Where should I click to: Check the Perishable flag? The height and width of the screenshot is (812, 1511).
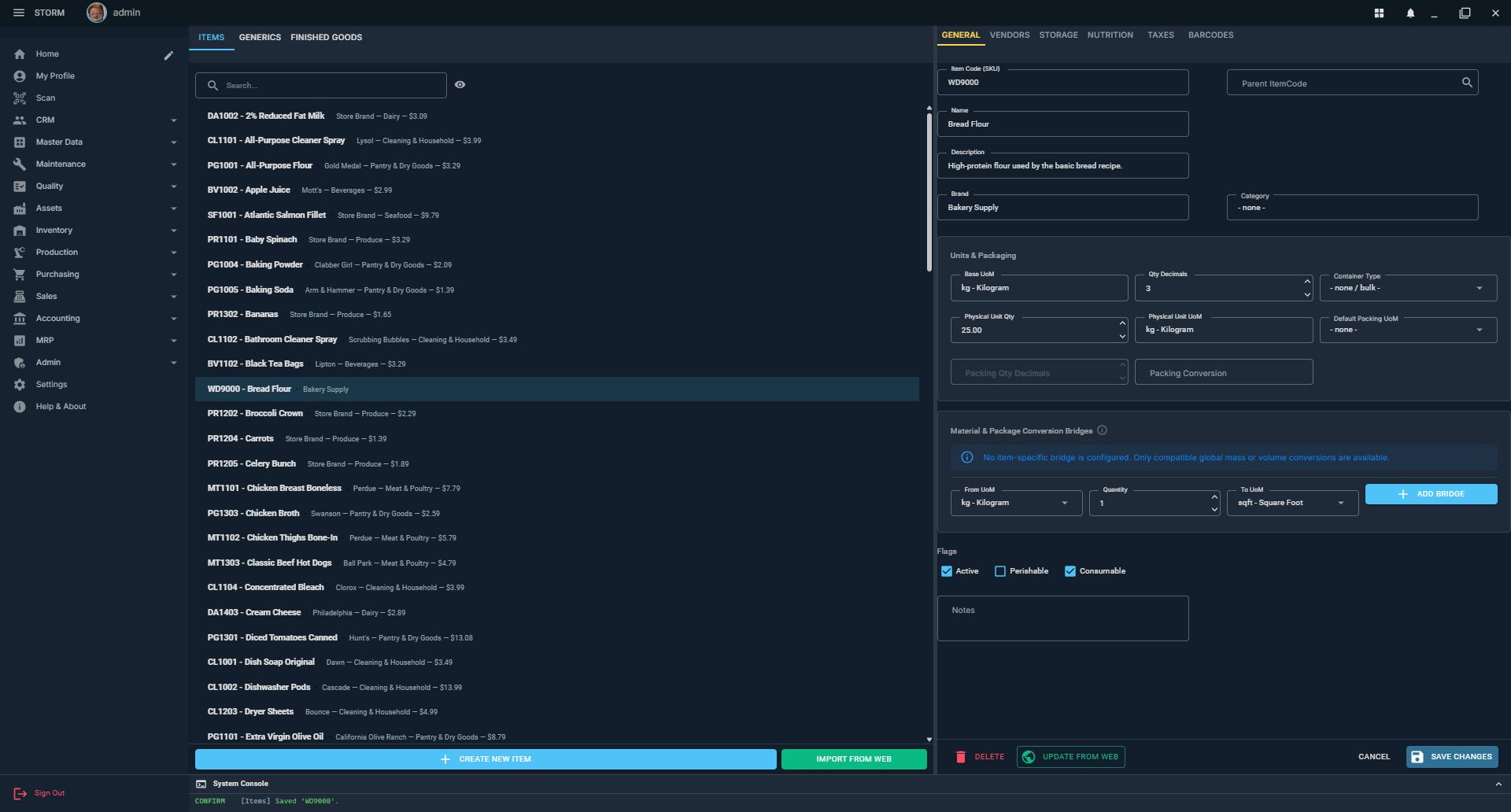point(1000,571)
